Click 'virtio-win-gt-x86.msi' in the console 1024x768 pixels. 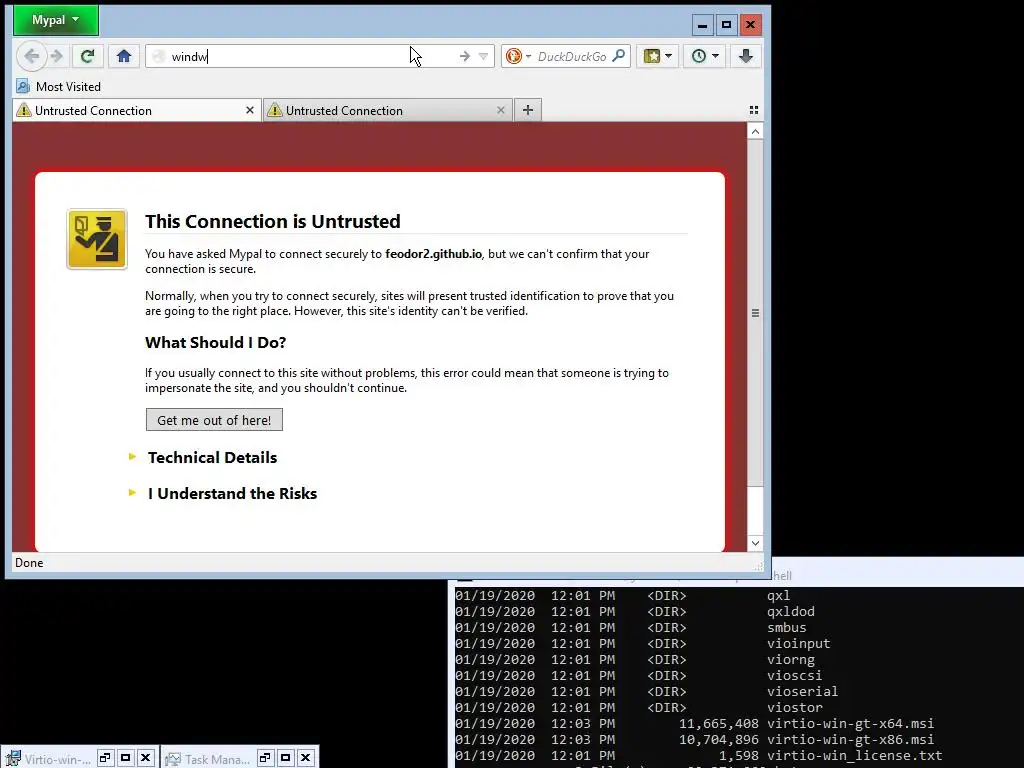coord(850,739)
